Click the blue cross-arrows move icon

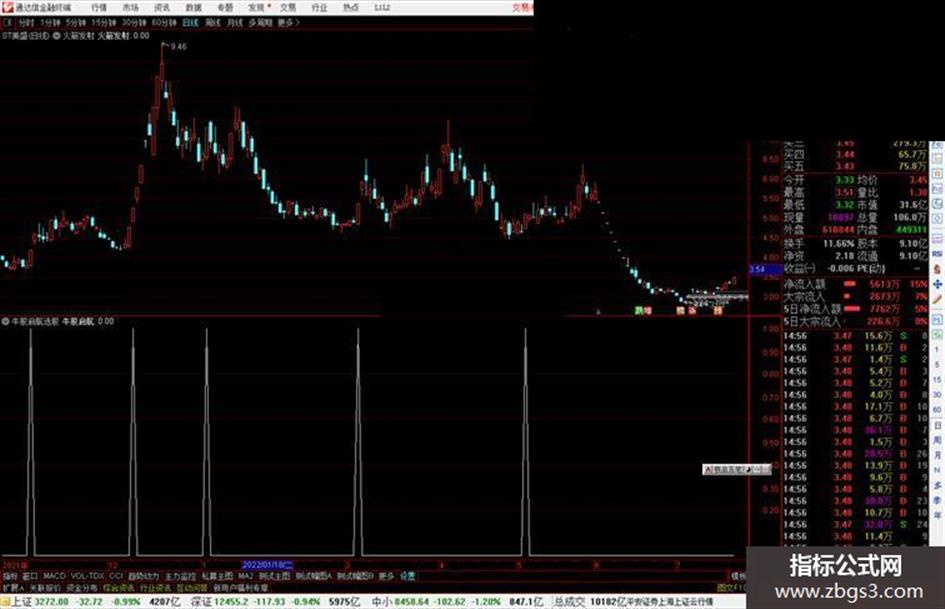937,283
